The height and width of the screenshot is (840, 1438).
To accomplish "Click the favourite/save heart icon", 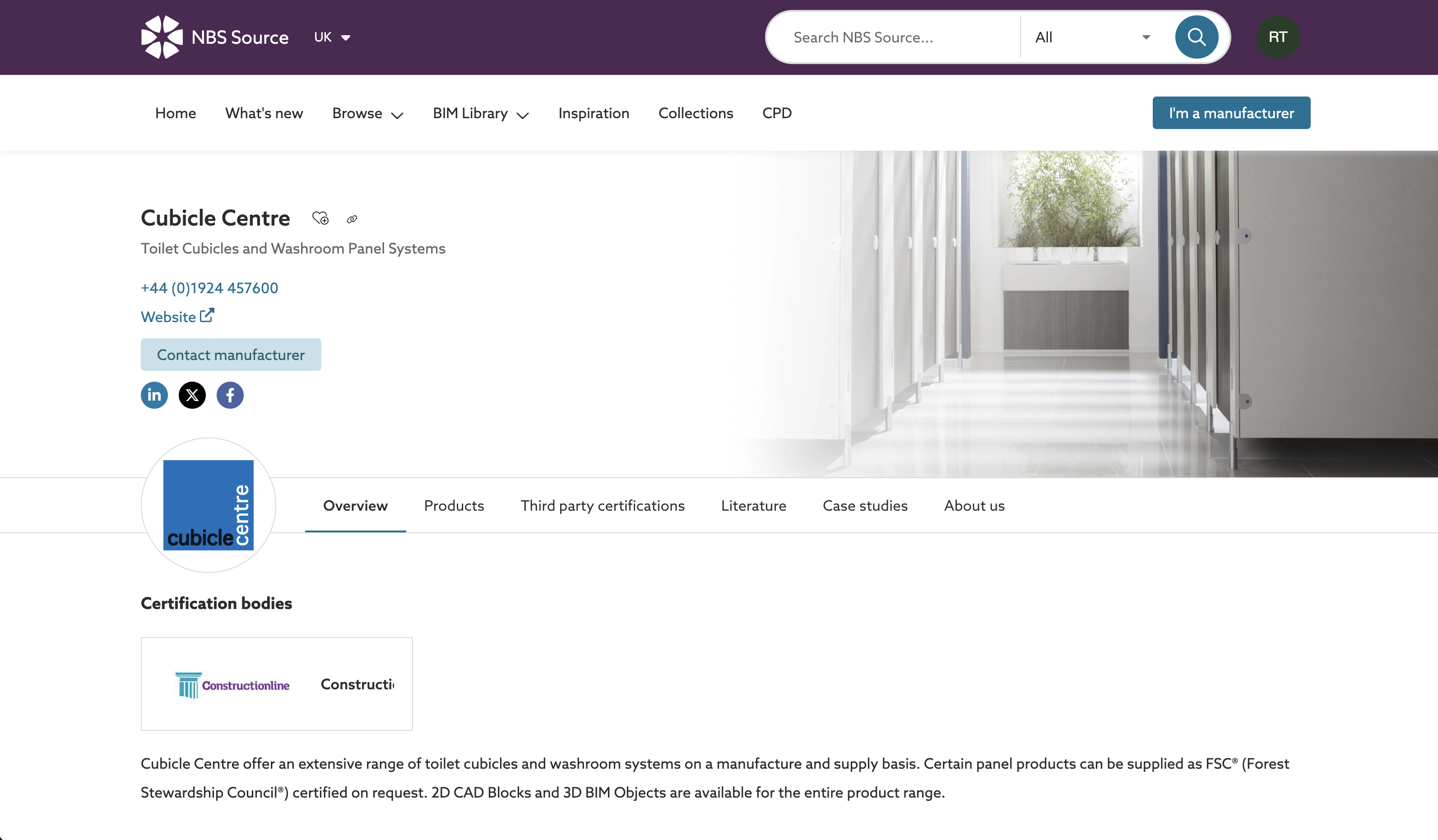I will [x=320, y=217].
